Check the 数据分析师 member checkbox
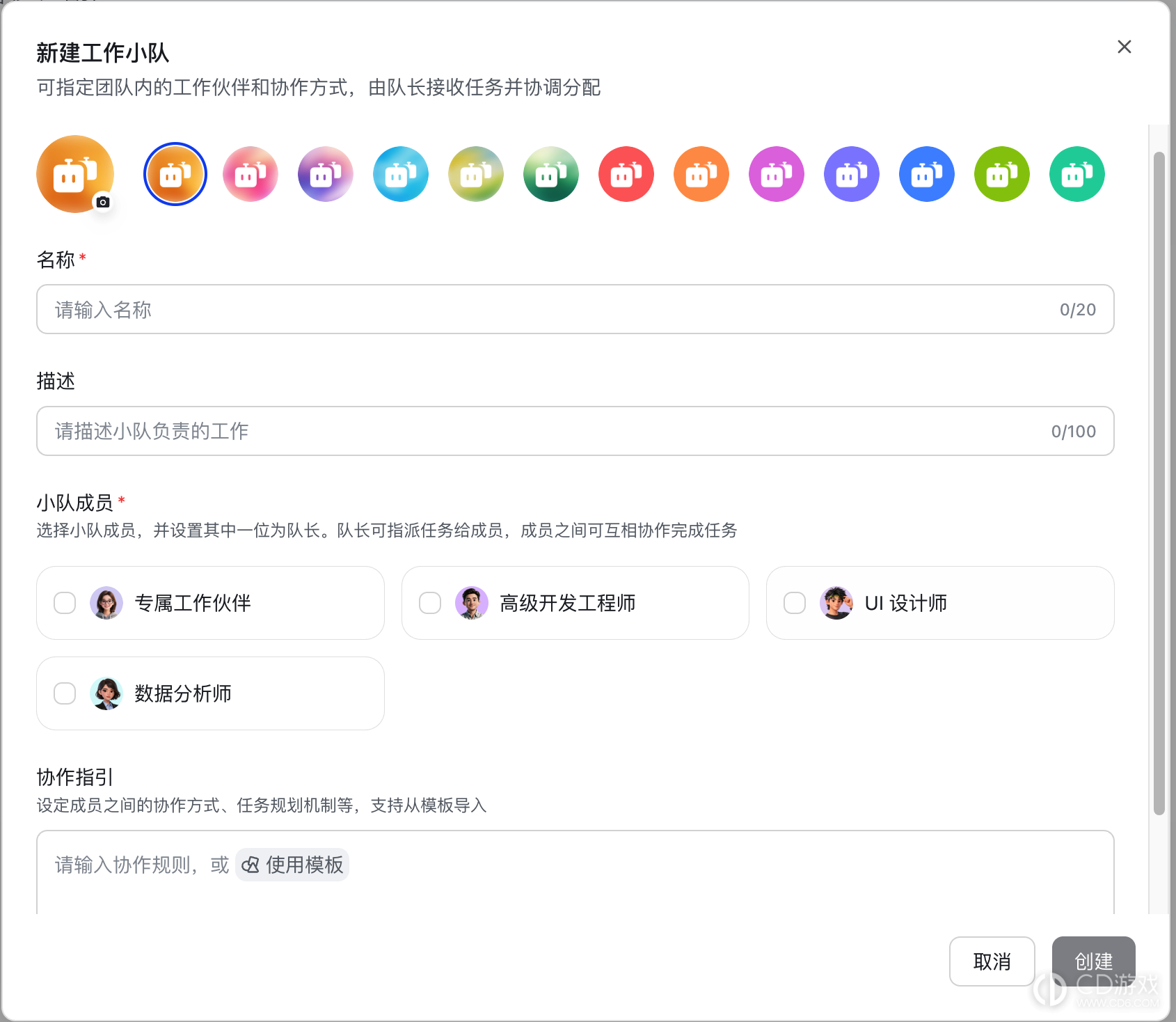The width and height of the screenshot is (1176, 1022). pyautogui.click(x=65, y=693)
